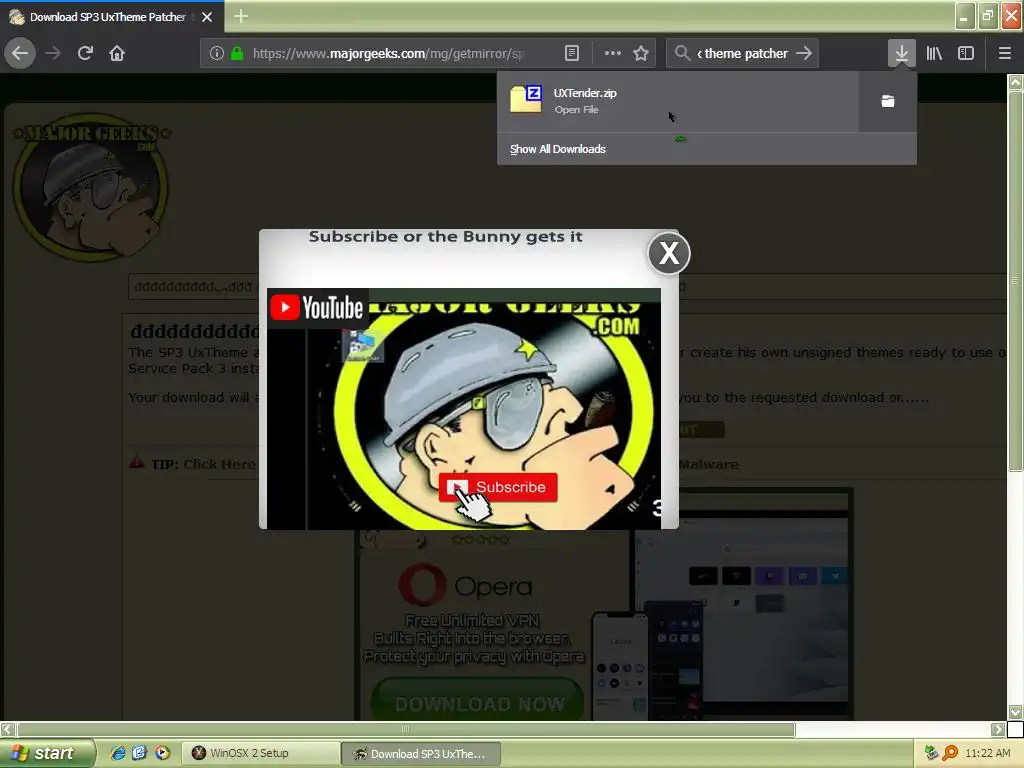Click Show All Downloads
Viewport: 1024px width, 768px height.
click(x=558, y=149)
